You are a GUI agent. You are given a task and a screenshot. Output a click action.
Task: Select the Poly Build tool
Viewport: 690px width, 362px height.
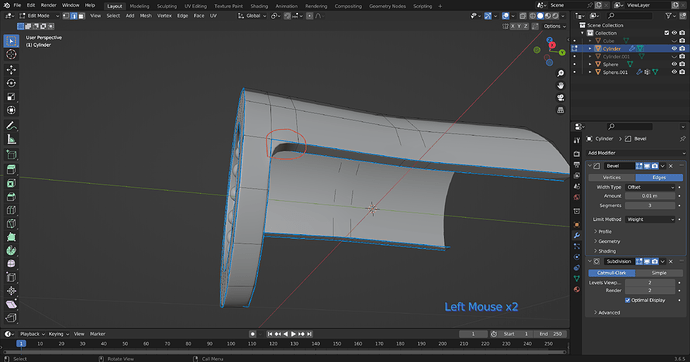[x=11, y=237]
